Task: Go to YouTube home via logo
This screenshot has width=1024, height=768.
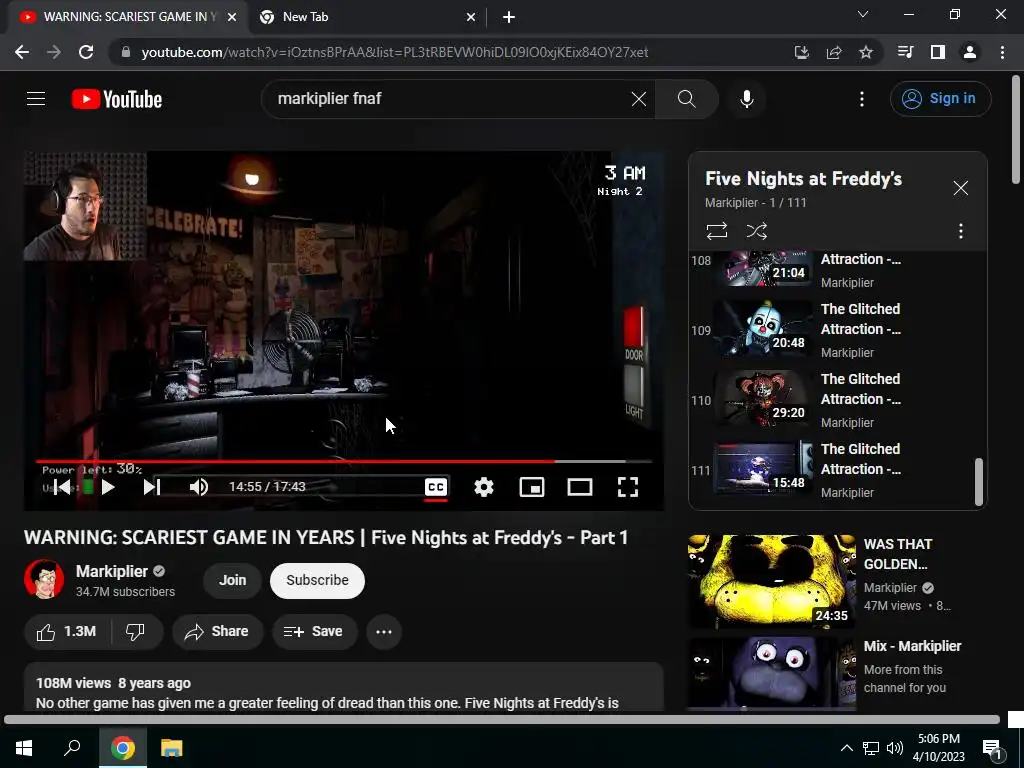Action: click(117, 99)
